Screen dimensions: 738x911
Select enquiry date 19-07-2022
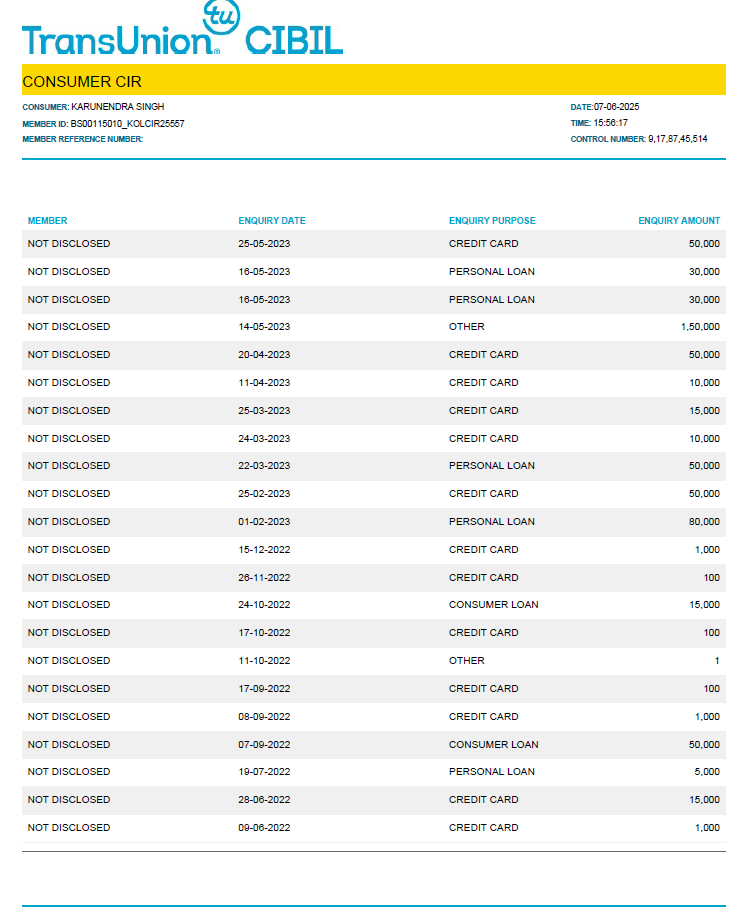[264, 772]
